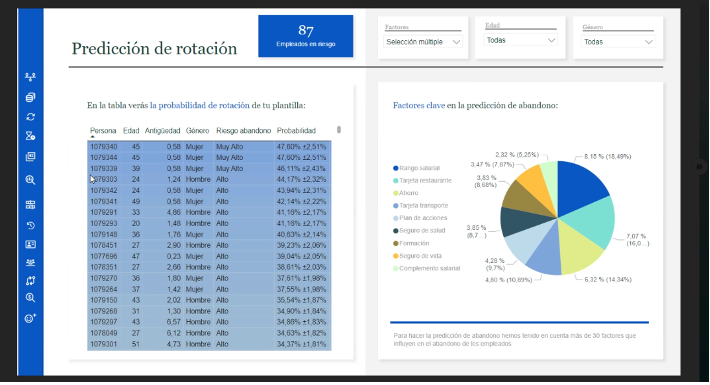The image size is (710, 385).
Task: Select the 'Plan de acciones' legend entry
Action: click(x=420, y=218)
